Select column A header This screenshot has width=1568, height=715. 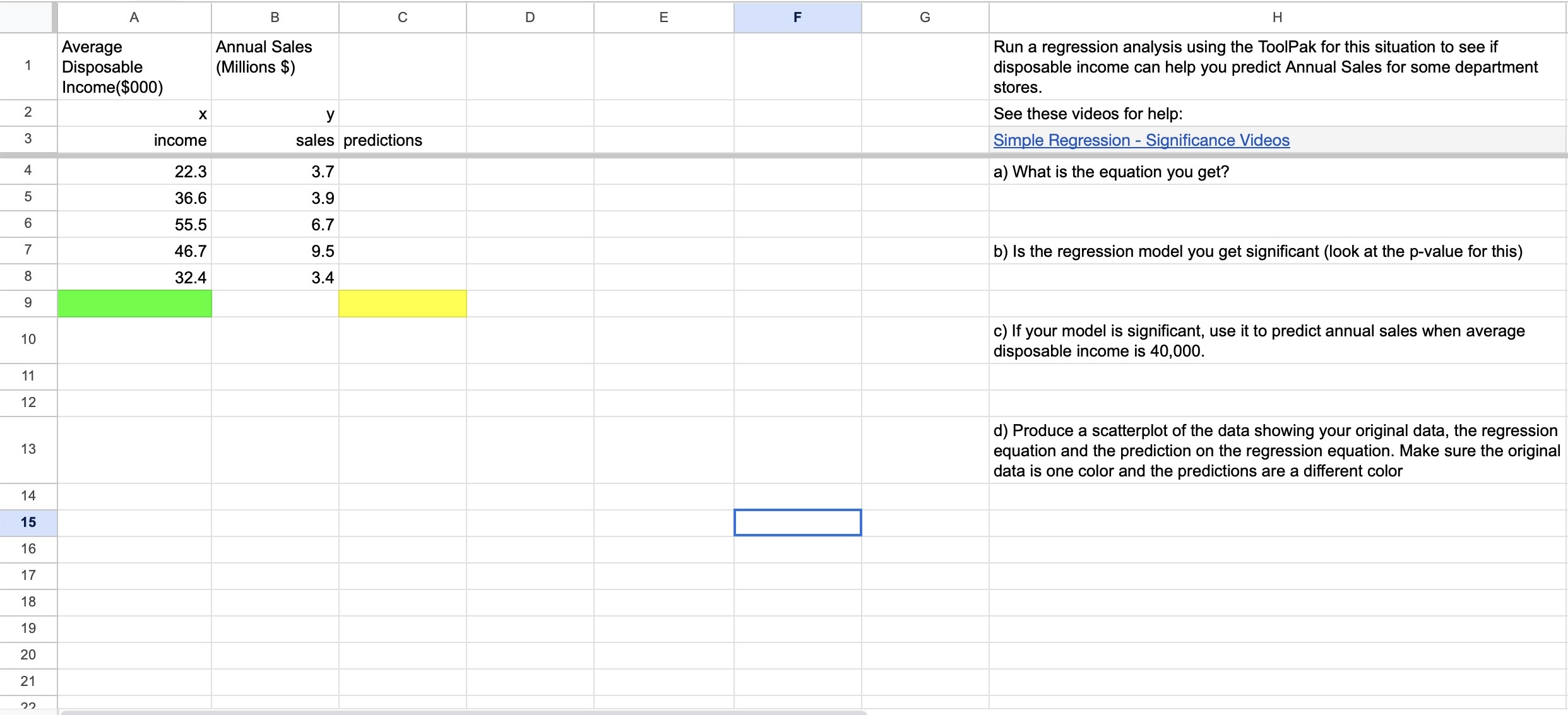tap(134, 18)
